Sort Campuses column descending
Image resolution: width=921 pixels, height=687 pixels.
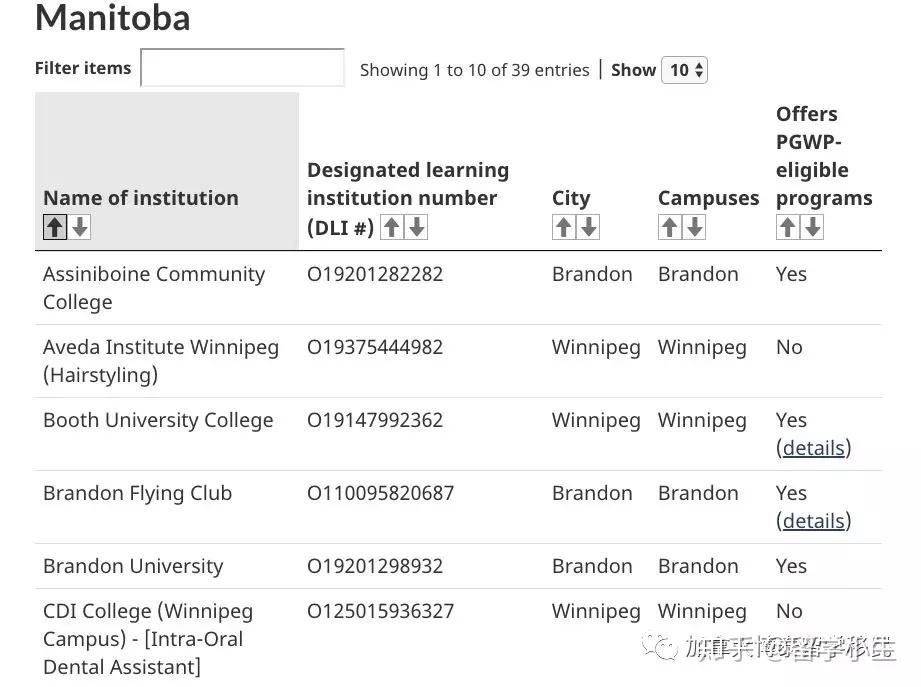695,227
